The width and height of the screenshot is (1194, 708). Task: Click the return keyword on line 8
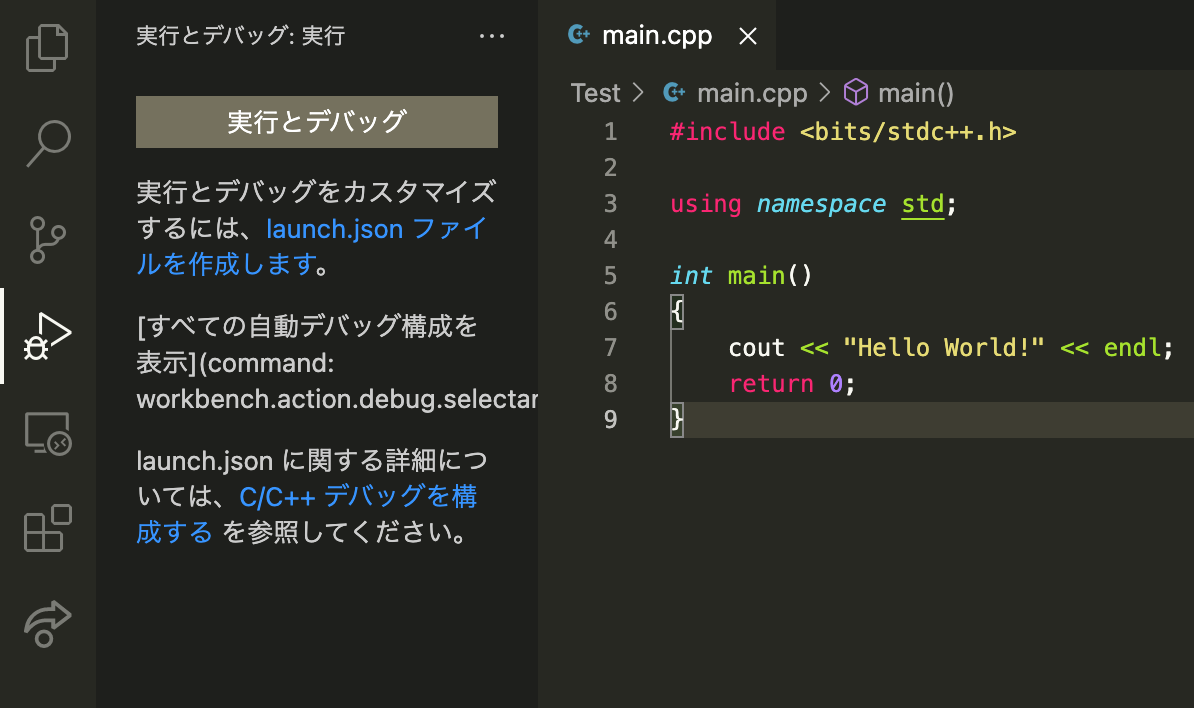(771, 384)
